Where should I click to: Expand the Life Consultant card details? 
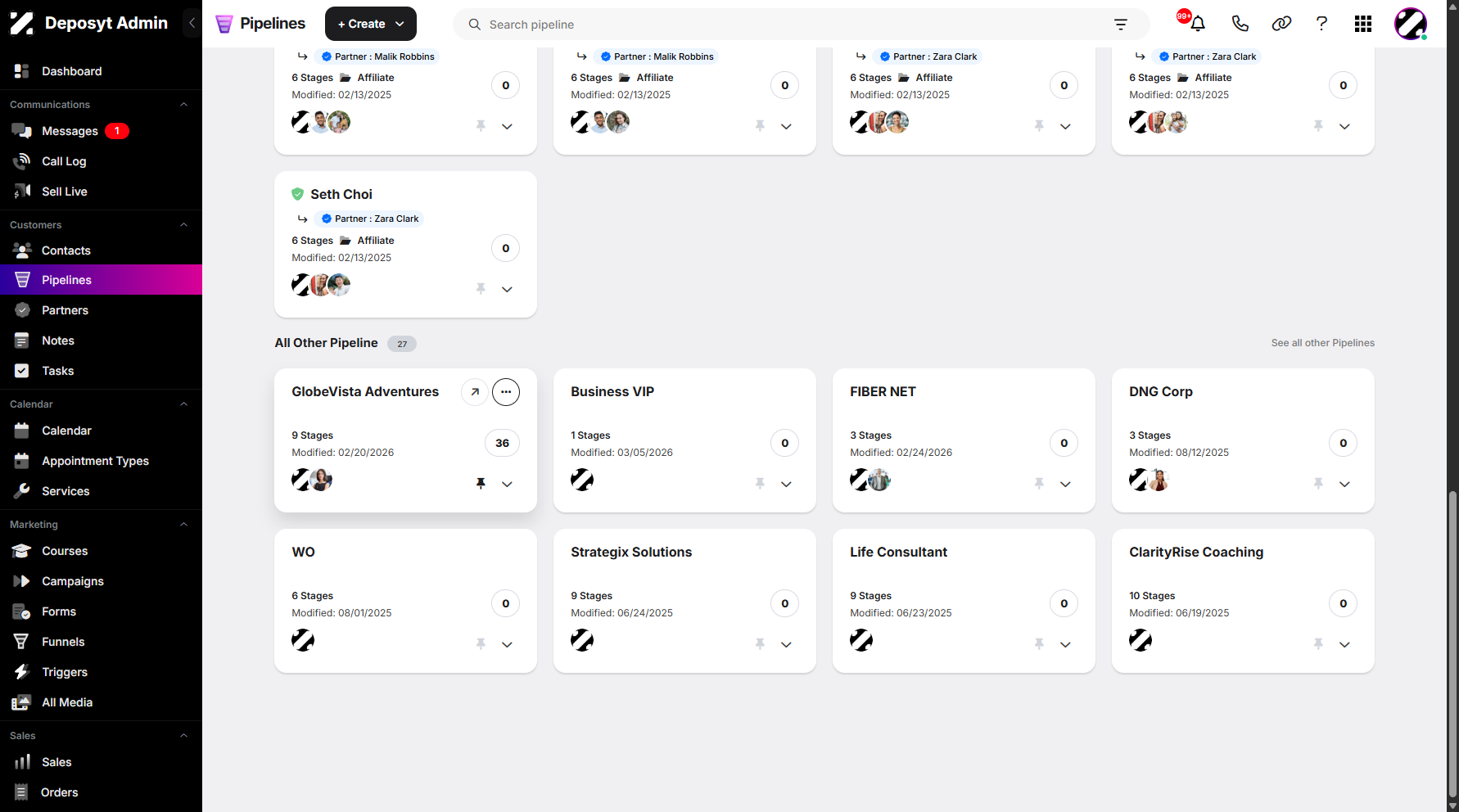click(x=1065, y=644)
